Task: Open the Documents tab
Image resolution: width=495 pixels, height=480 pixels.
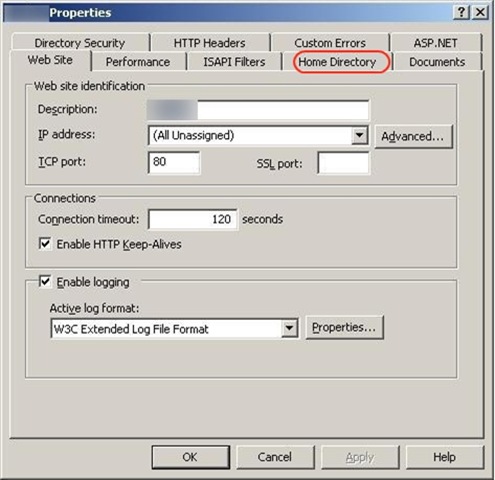Action: pyautogui.click(x=437, y=62)
